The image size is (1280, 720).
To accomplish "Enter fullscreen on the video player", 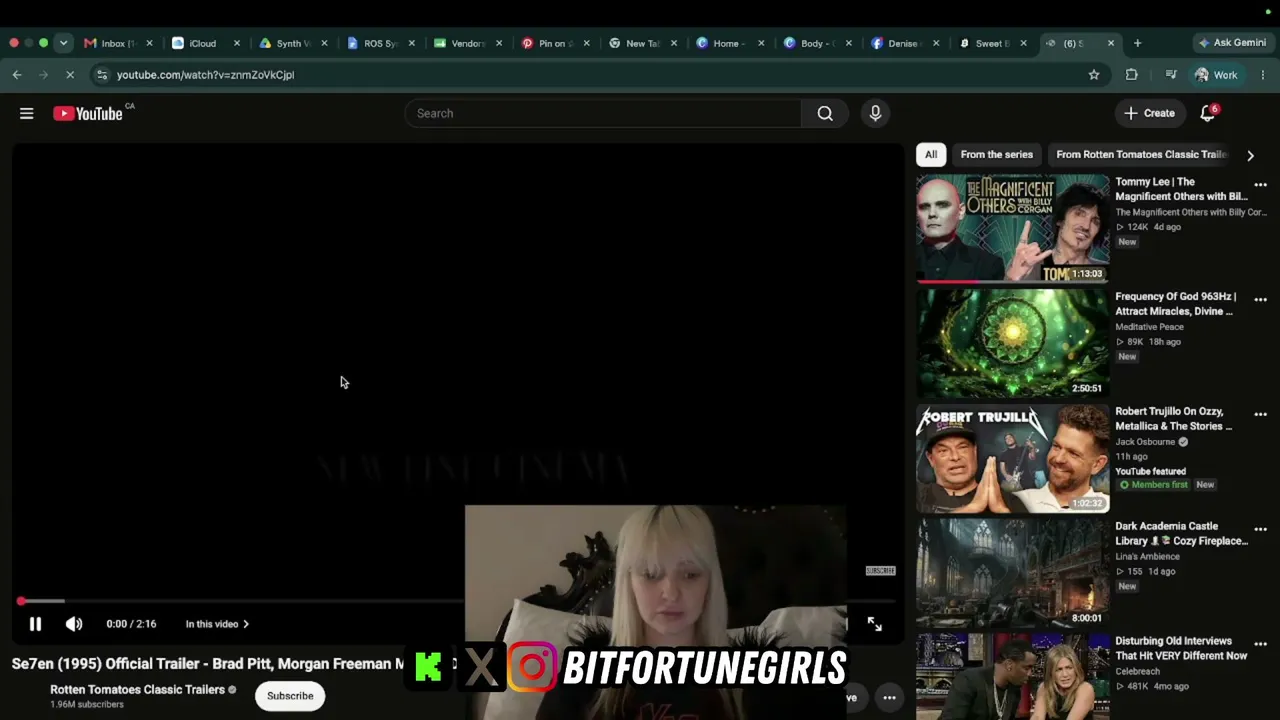I will point(875,624).
